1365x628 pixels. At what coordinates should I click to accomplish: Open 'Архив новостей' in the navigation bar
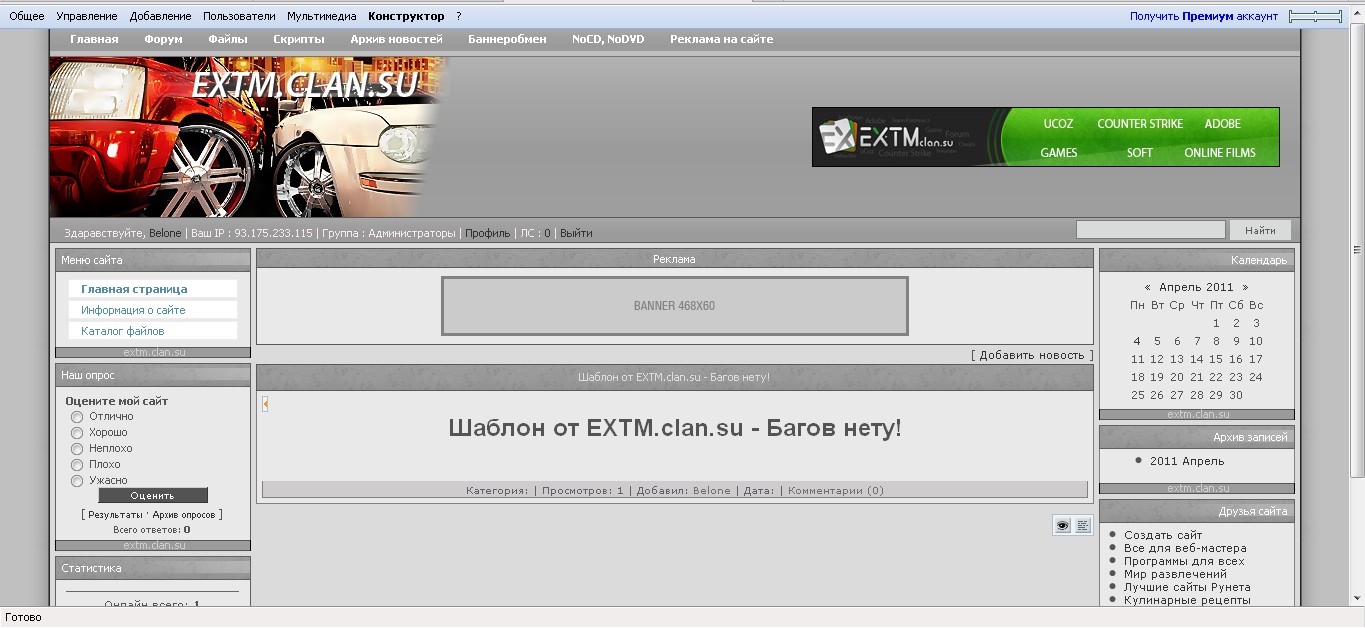click(x=396, y=39)
